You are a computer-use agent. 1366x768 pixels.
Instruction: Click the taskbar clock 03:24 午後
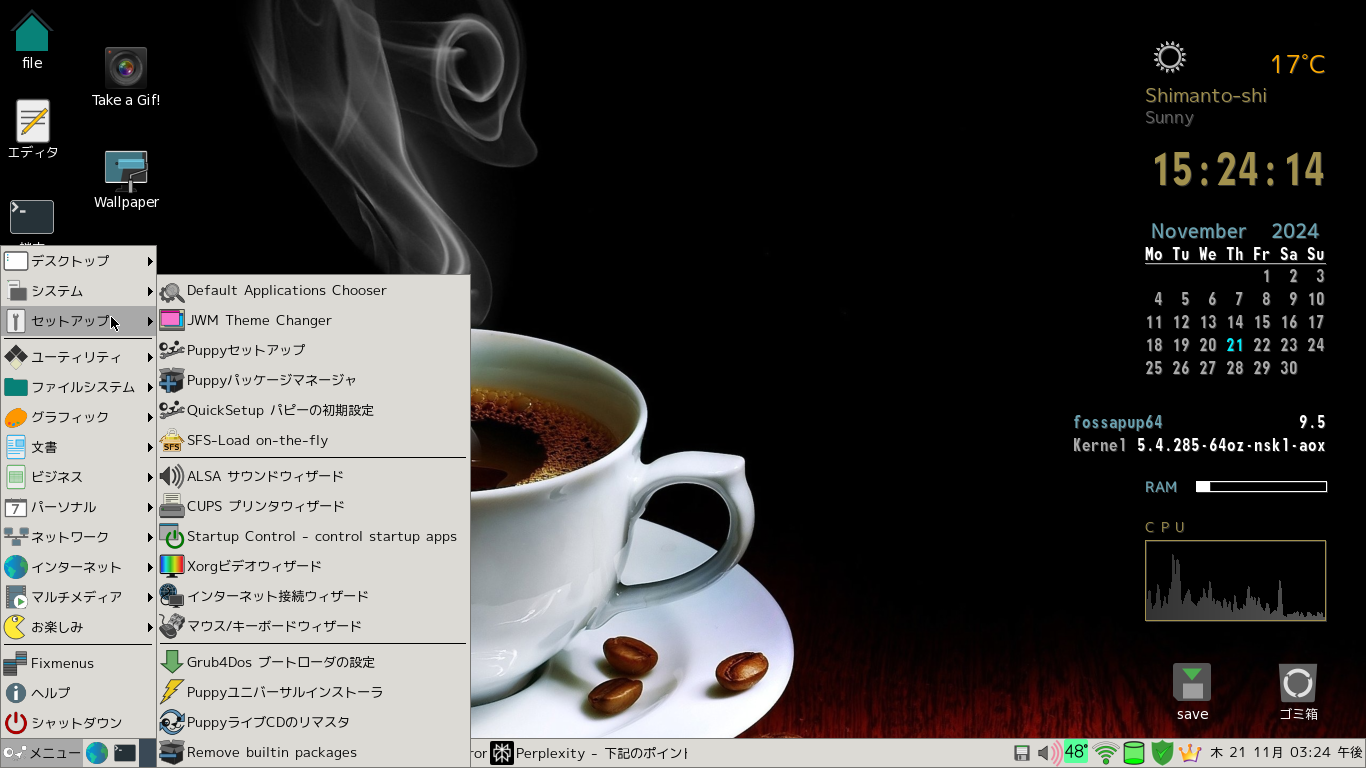click(x=1286, y=752)
